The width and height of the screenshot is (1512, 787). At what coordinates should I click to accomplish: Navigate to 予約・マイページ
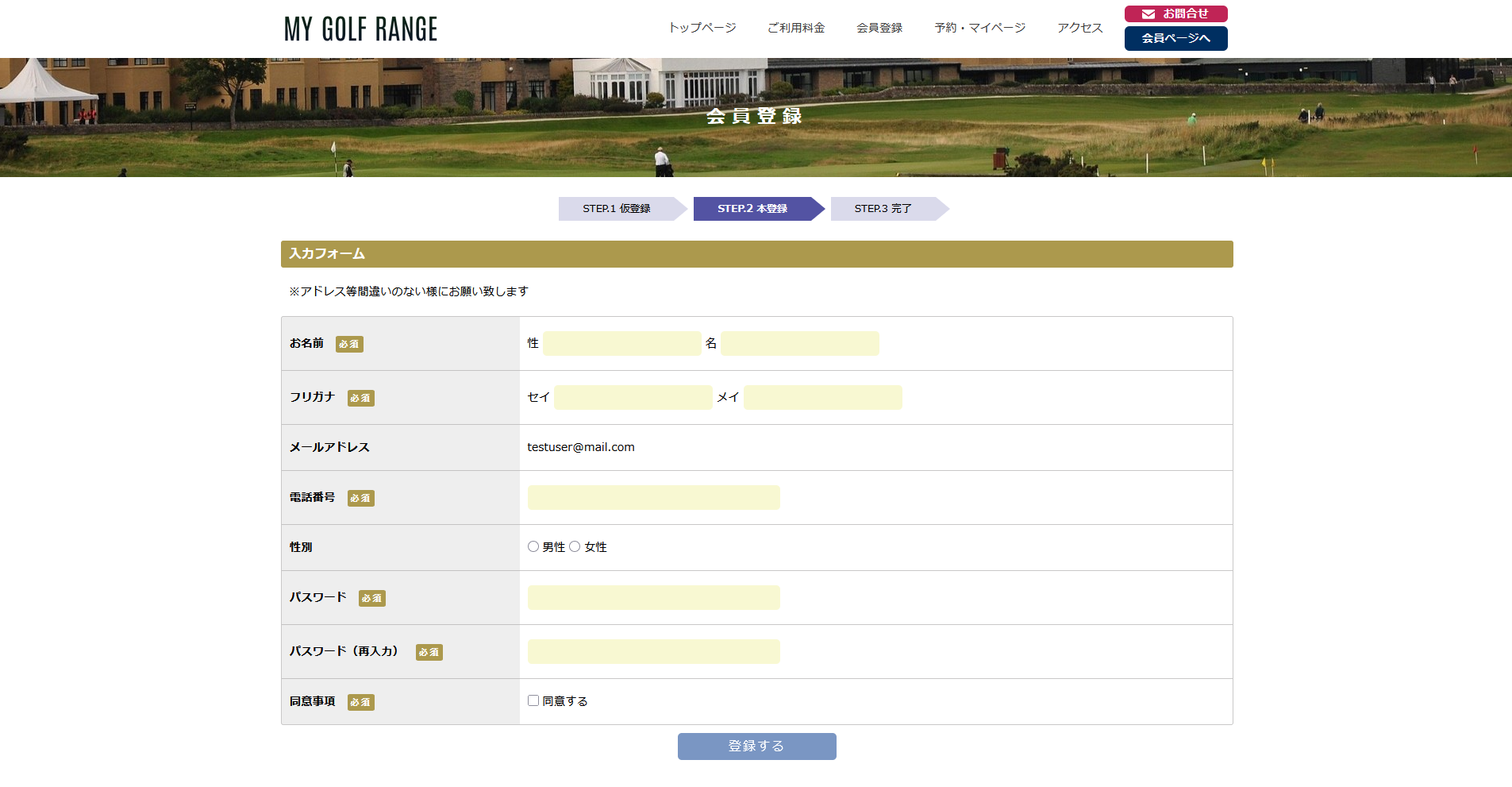(979, 28)
